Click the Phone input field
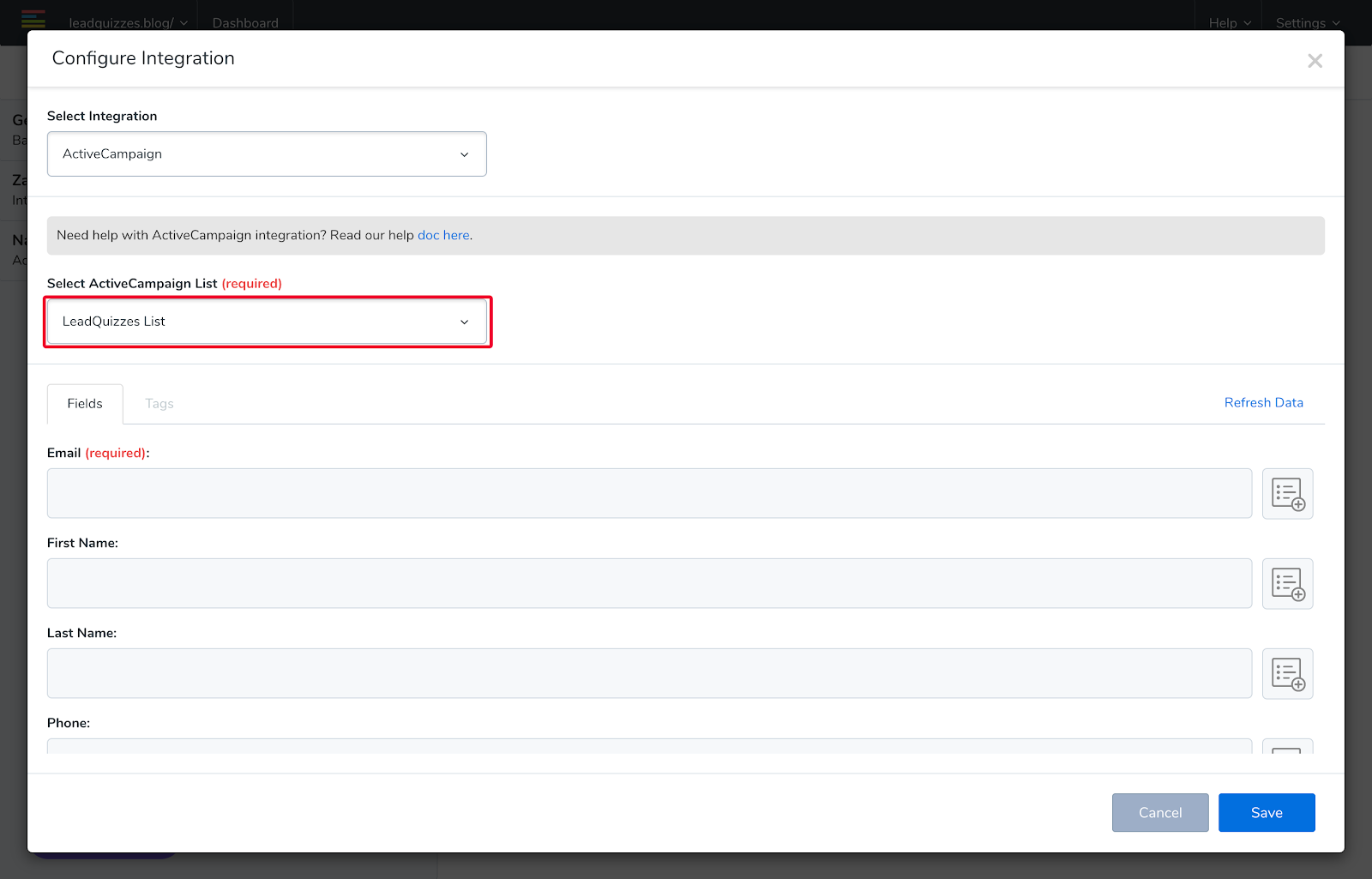This screenshot has width=1372, height=879. pos(649,746)
